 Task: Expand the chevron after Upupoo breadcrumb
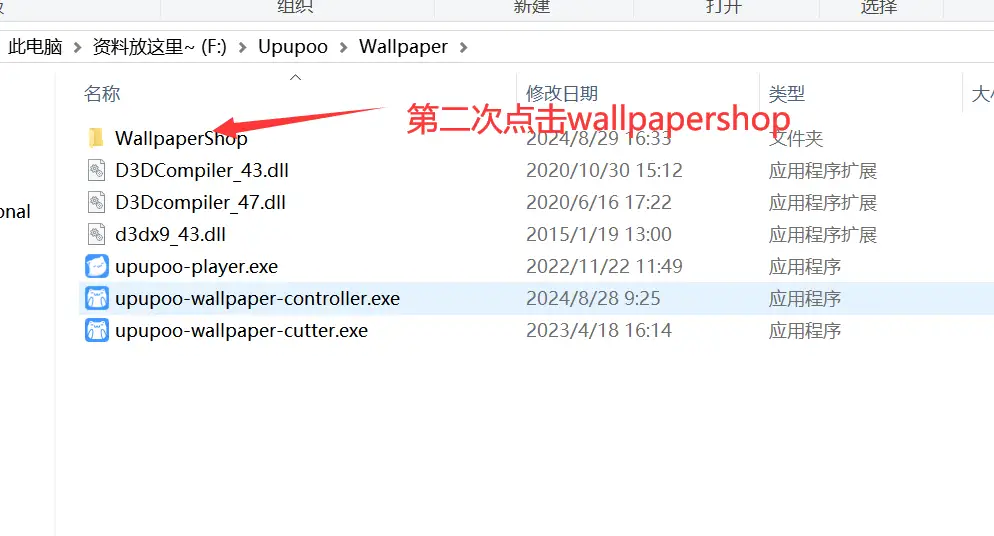pyautogui.click(x=344, y=48)
